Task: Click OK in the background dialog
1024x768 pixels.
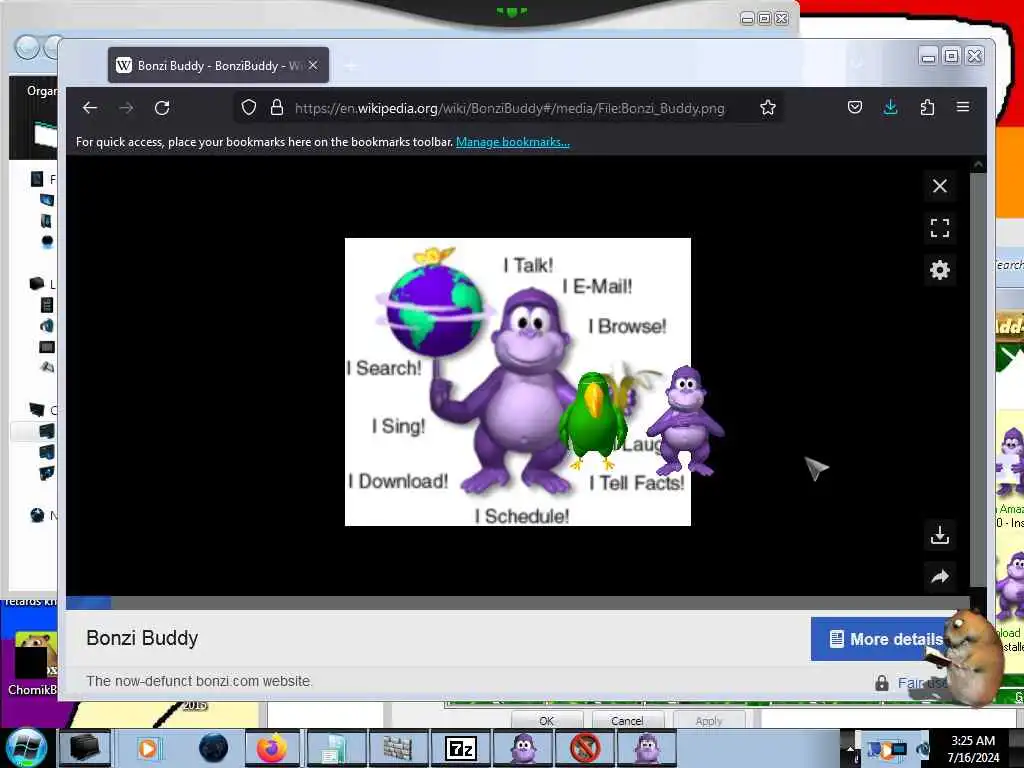Action: coord(547,720)
